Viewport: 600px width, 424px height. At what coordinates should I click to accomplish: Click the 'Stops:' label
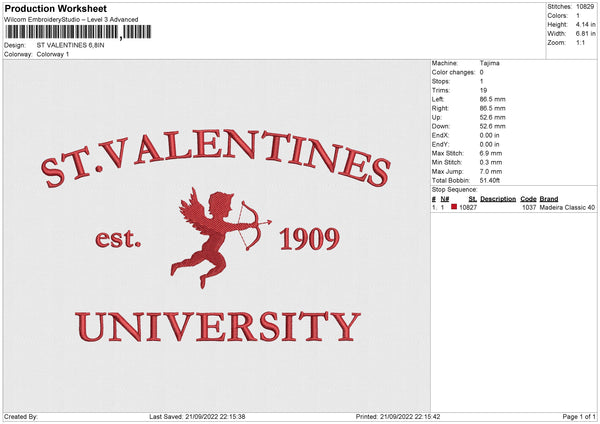click(441, 81)
